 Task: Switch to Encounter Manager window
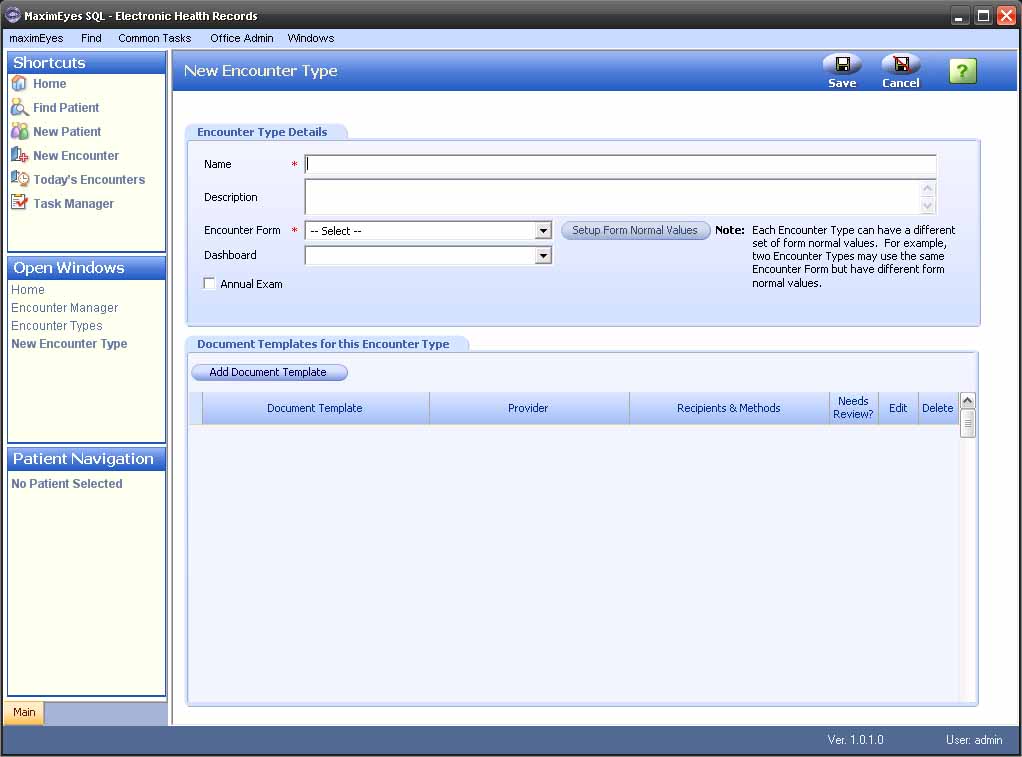65,308
